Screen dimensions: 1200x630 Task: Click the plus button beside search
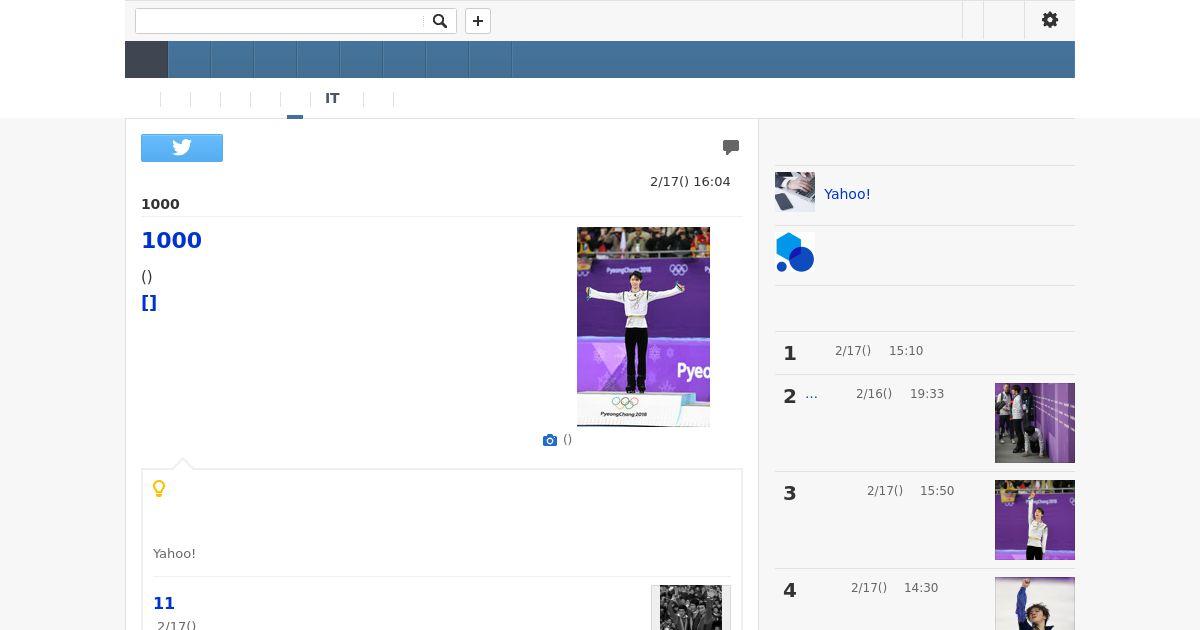(478, 21)
